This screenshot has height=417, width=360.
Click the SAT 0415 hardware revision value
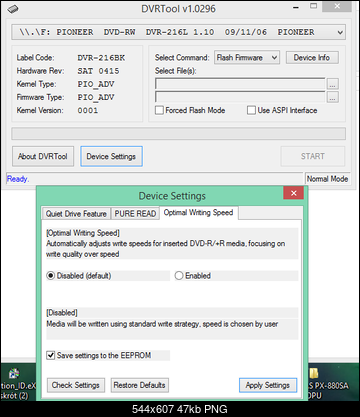[98, 71]
